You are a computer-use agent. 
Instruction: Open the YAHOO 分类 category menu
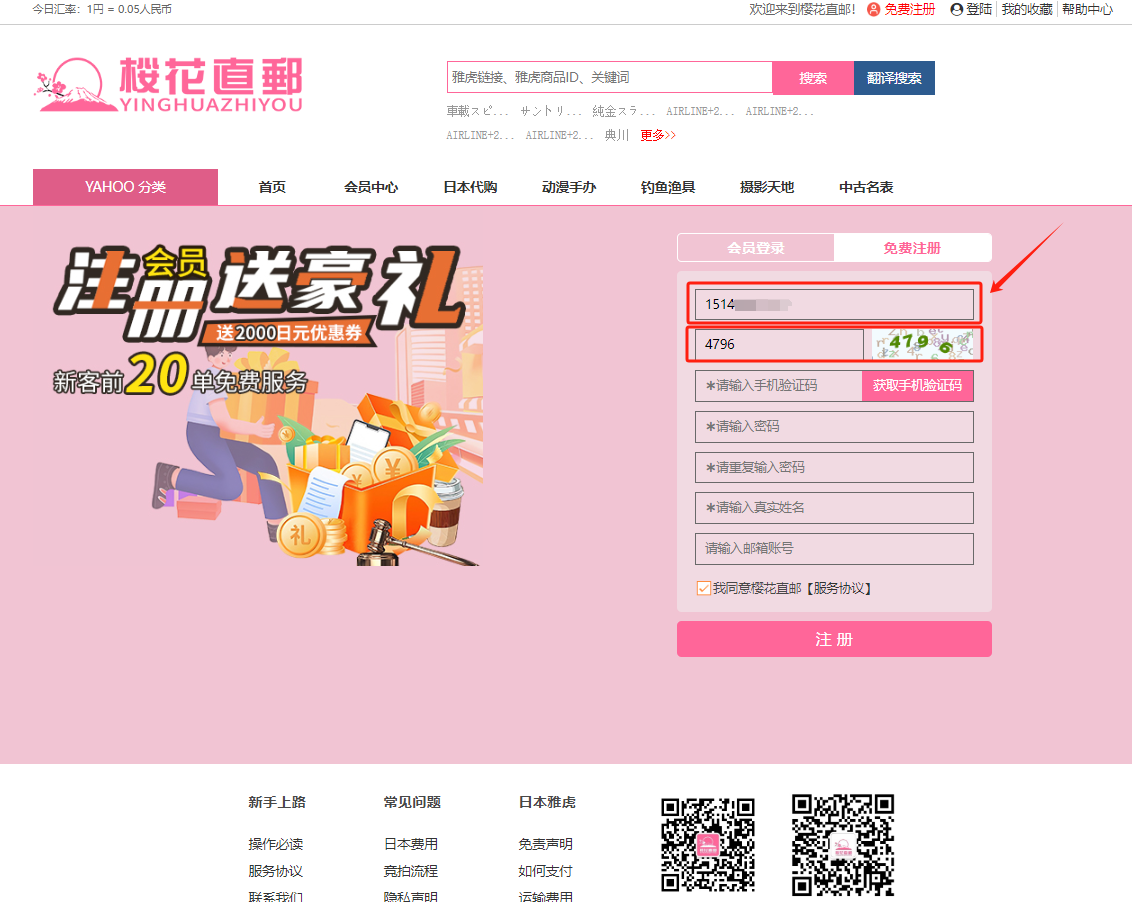125,187
